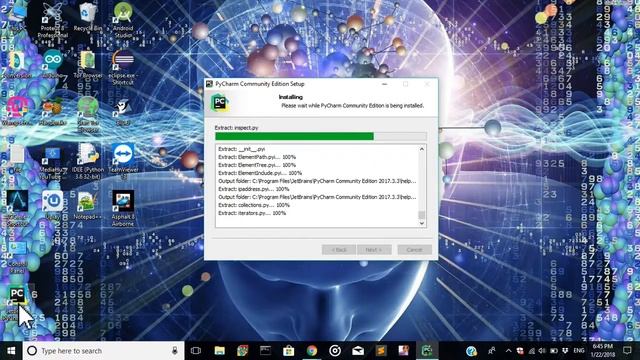This screenshot has height=360, width=640.
Task: Open the Tor Browser desktop icon
Action: [88, 64]
